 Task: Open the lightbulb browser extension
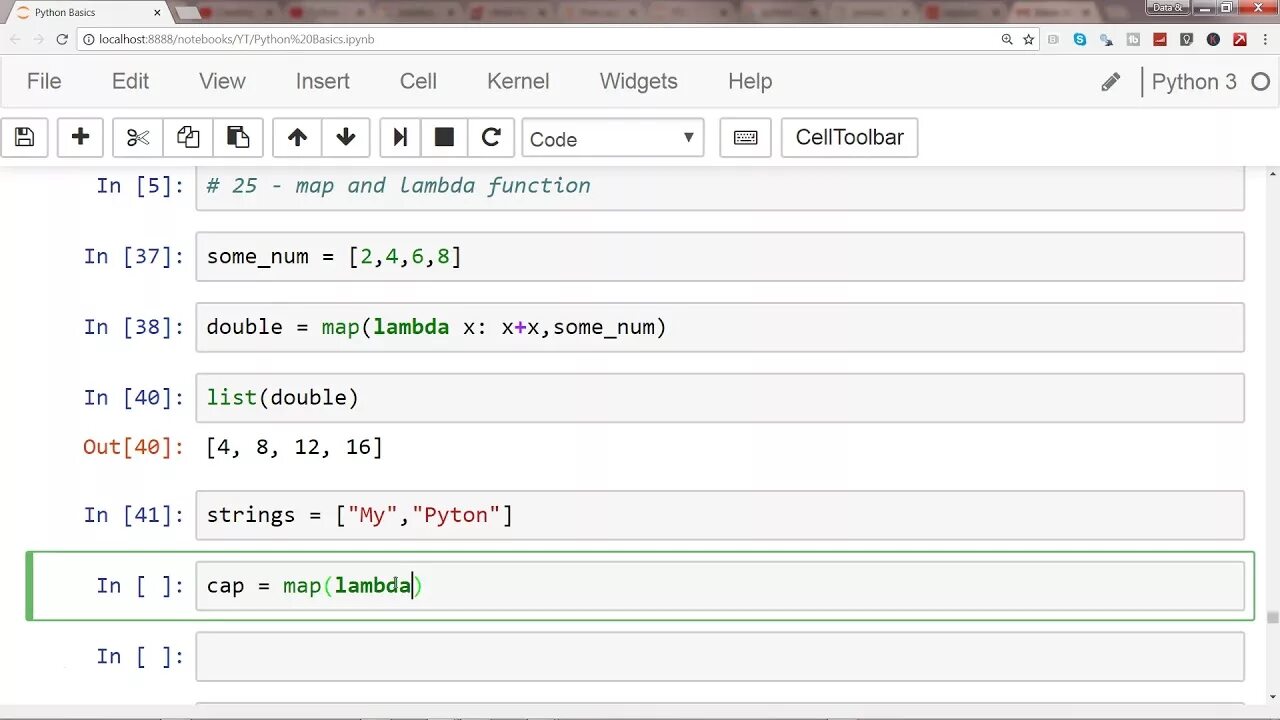pos(1187,39)
